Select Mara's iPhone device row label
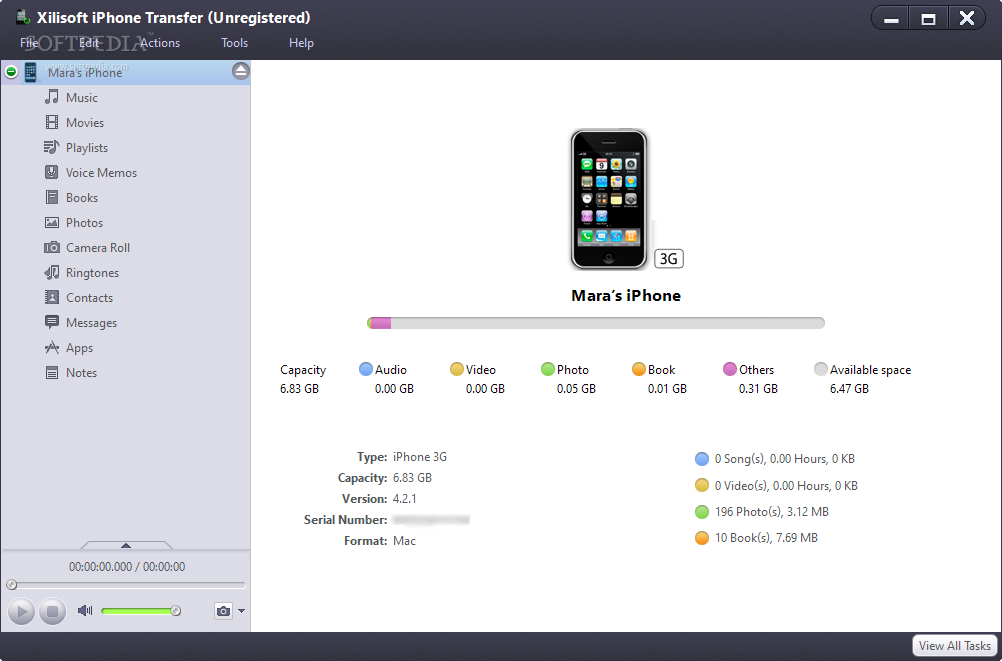This screenshot has height=661, width=1002. coord(85,73)
